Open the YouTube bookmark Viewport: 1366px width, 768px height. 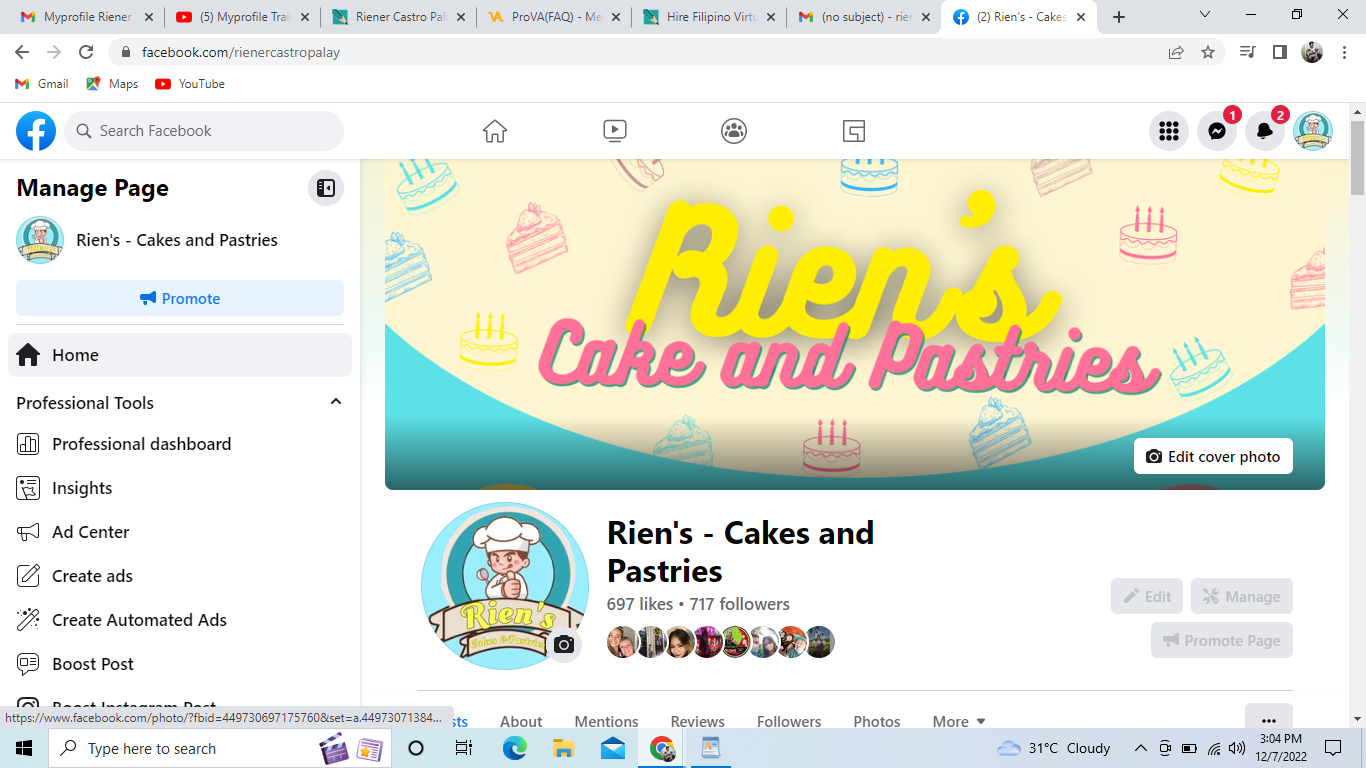pyautogui.click(x=190, y=84)
